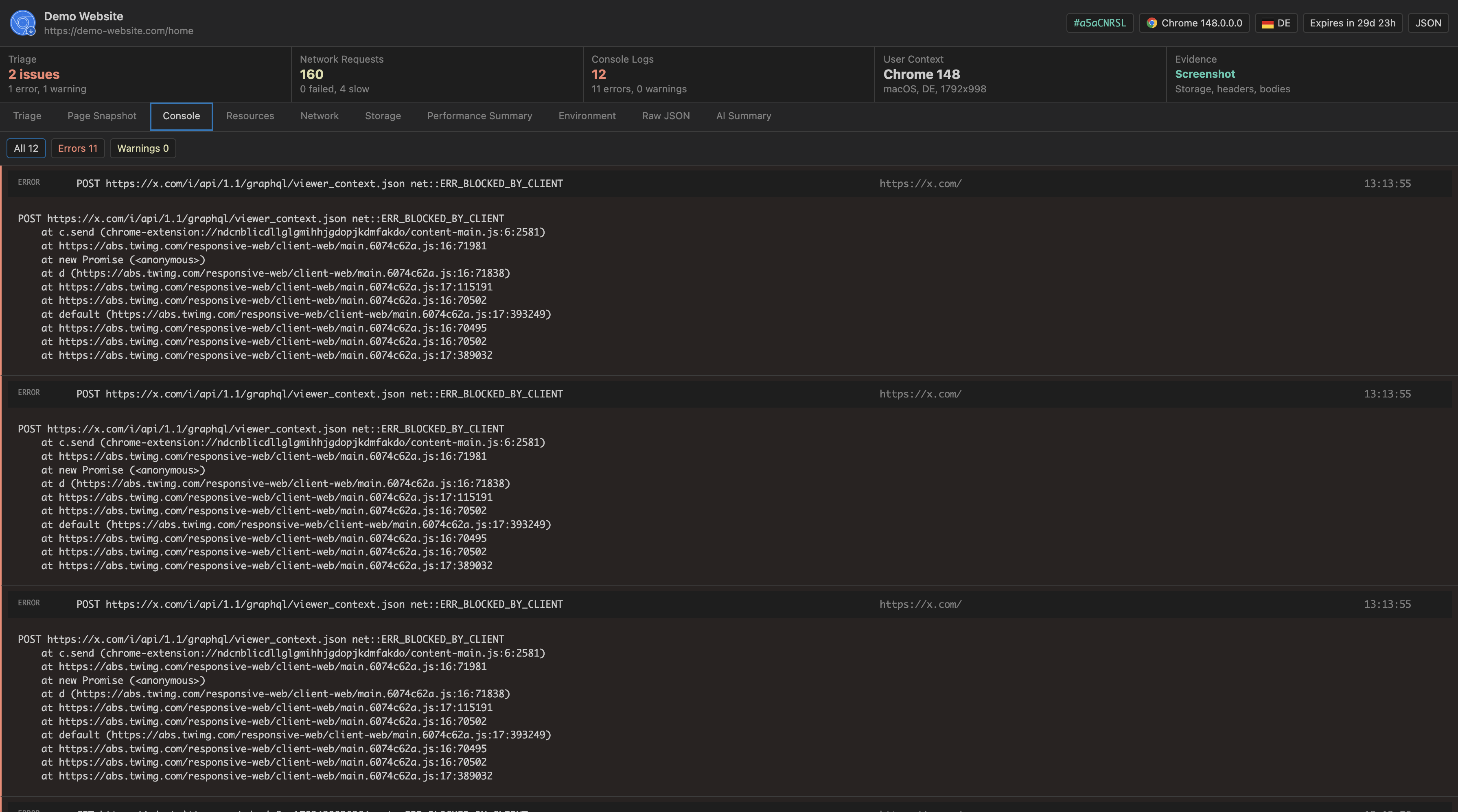
Task: Click the Demo Website logo icon
Action: click(x=23, y=23)
